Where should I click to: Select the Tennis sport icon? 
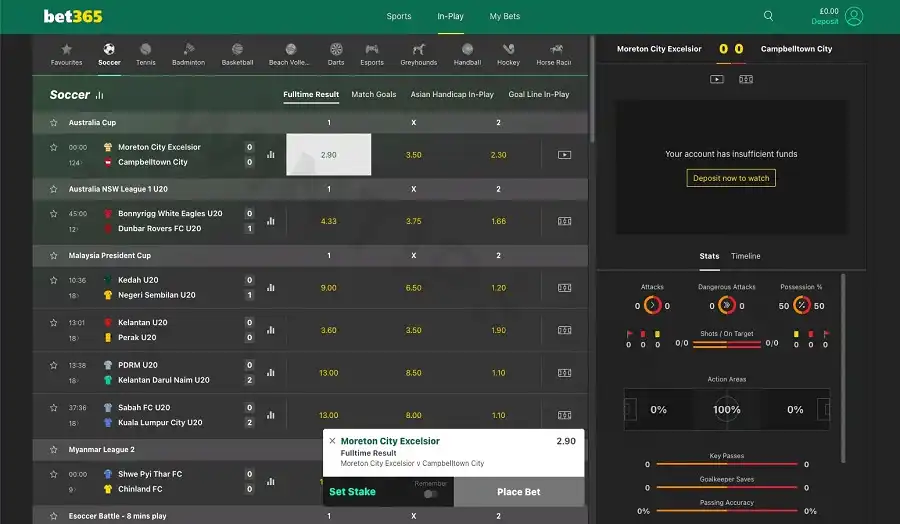click(x=146, y=54)
